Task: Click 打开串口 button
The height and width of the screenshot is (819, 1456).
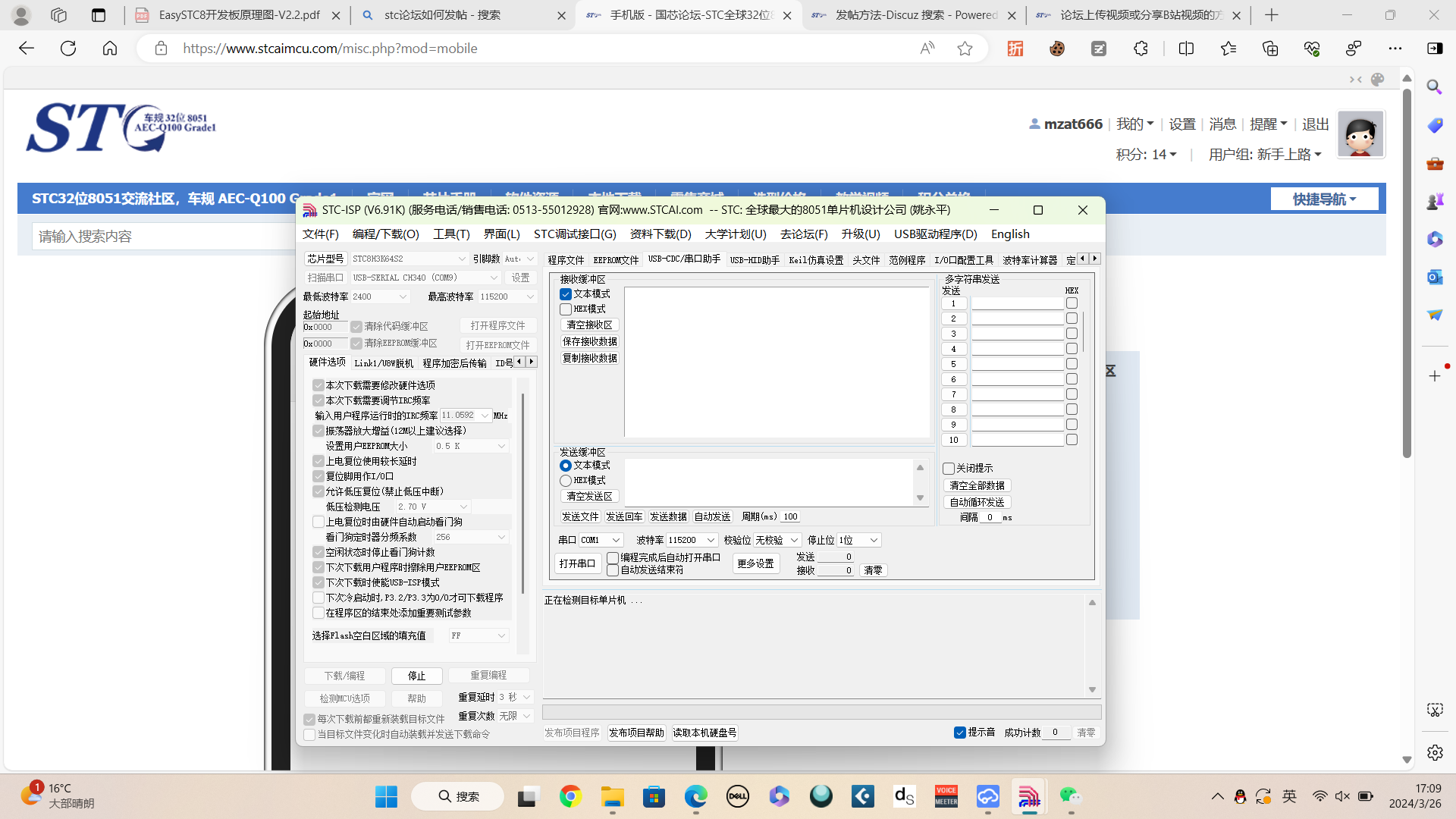Action: tap(578, 563)
